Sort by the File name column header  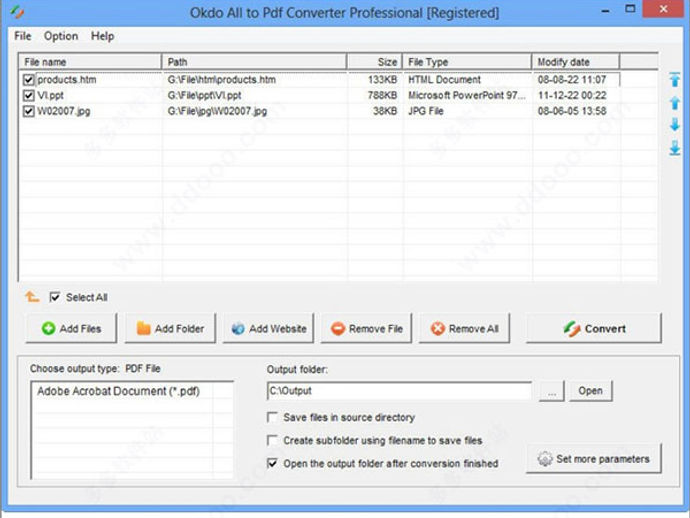90,62
